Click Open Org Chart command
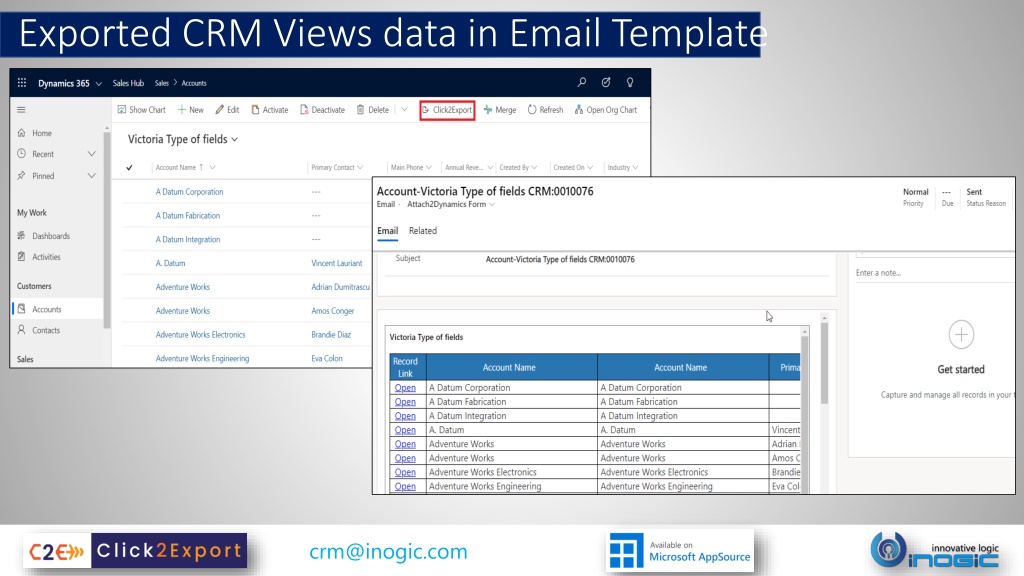 [606, 110]
